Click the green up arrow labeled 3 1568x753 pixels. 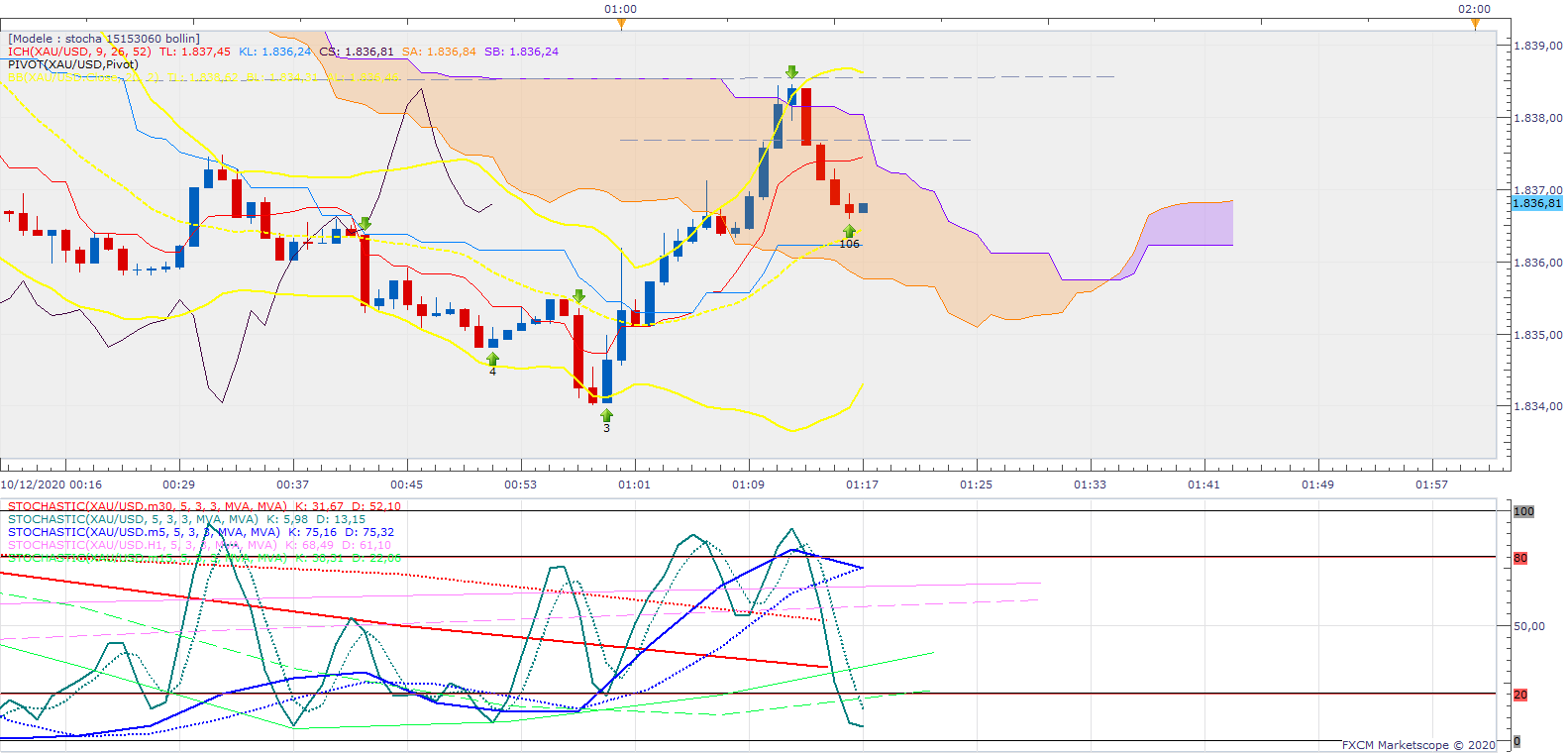pyautogui.click(x=606, y=415)
